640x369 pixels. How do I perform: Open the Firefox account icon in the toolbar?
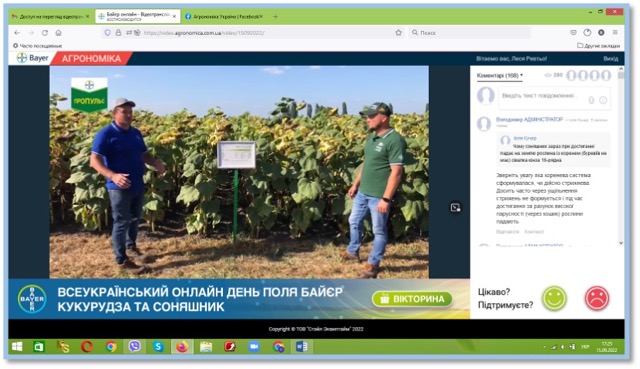[x=601, y=33]
